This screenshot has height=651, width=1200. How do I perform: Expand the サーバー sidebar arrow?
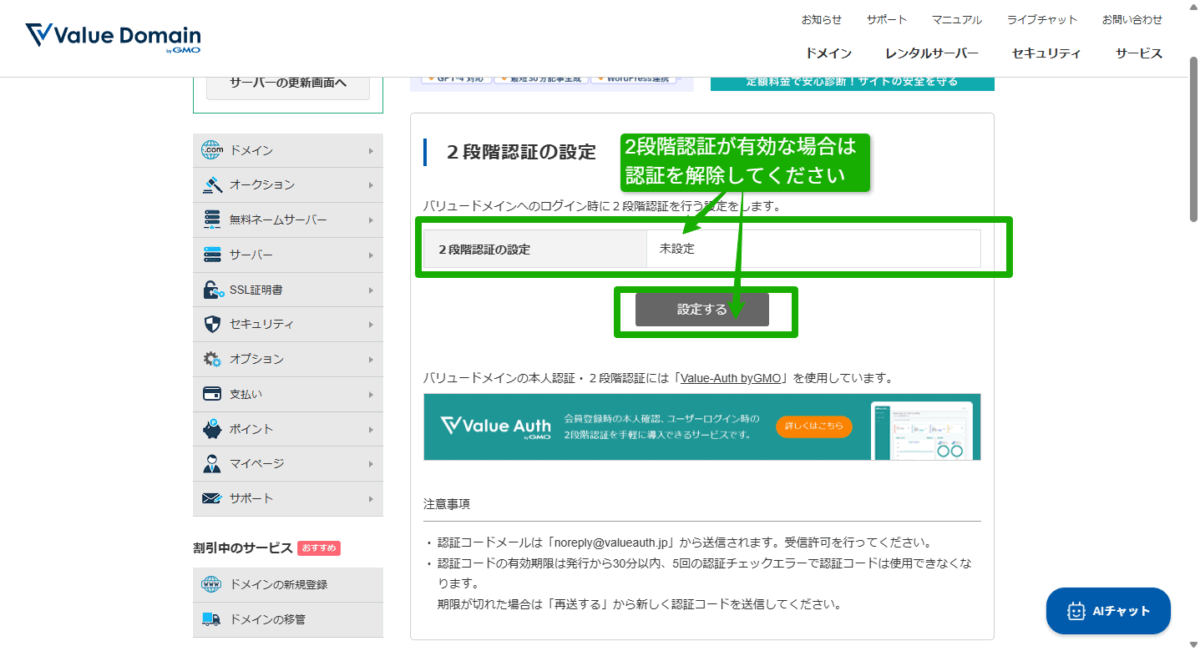pos(371,255)
